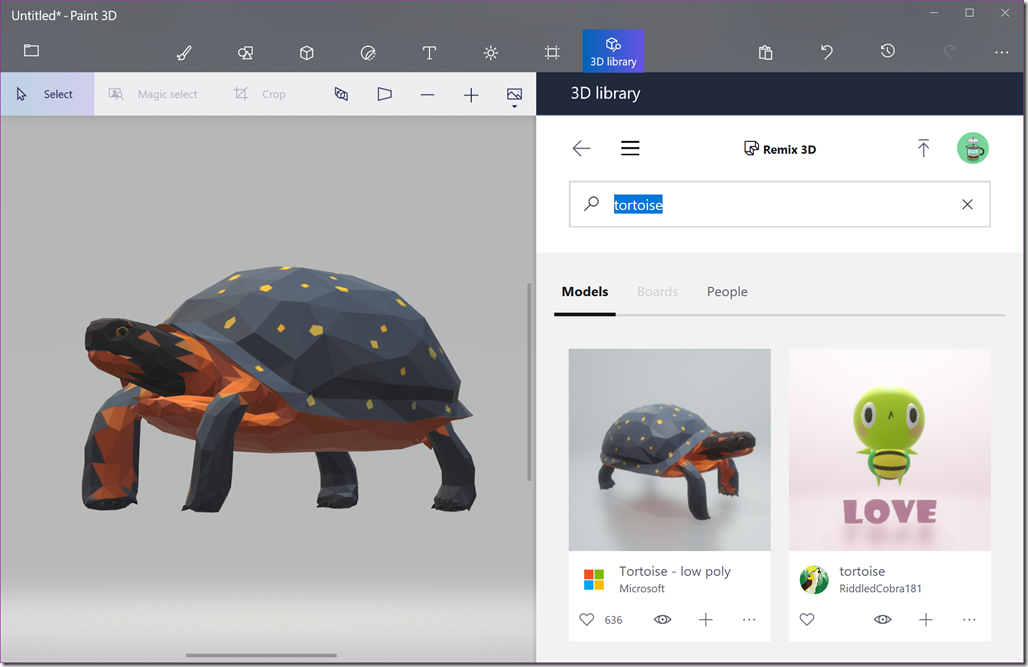Open the Microsoft publisher link
The height and width of the screenshot is (667, 1028).
pos(642,588)
